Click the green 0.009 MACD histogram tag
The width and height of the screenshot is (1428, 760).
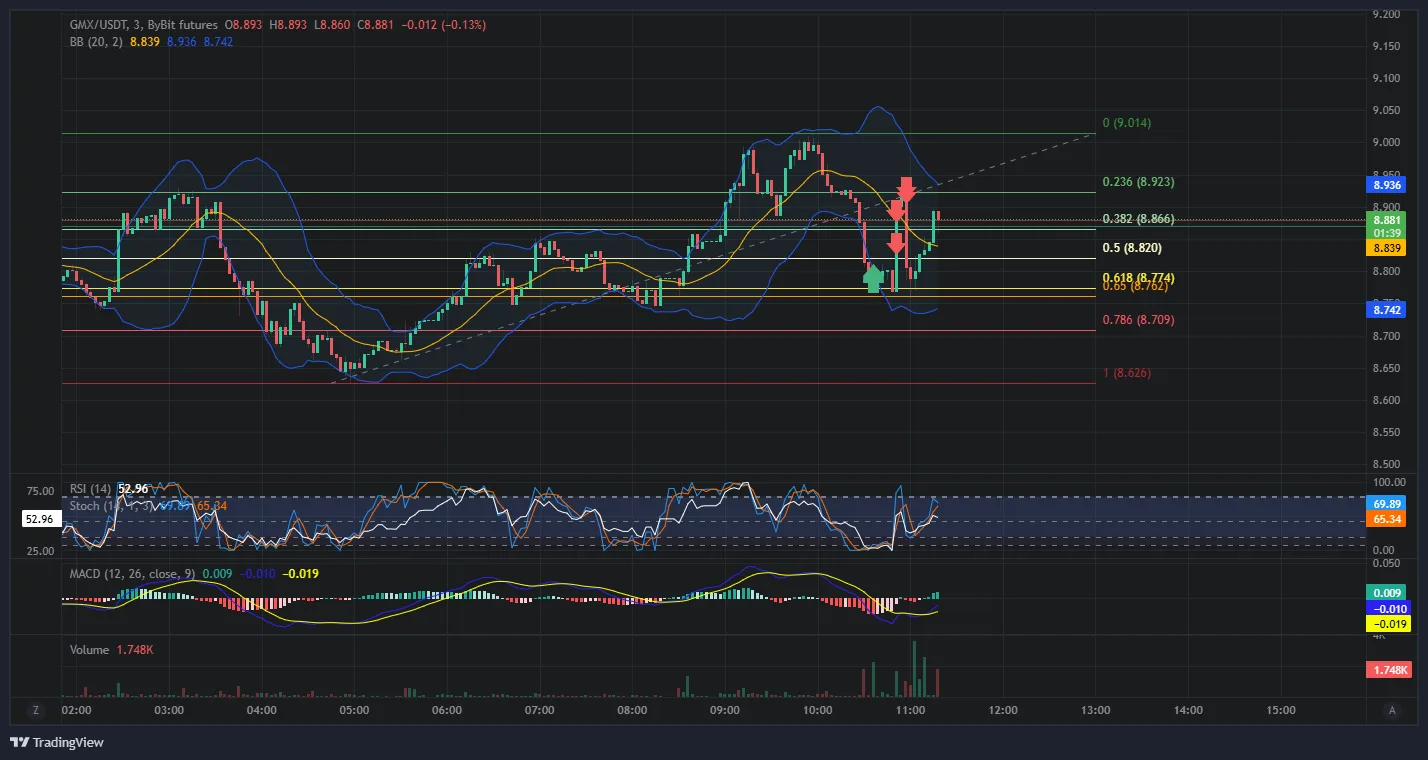tap(1387, 592)
